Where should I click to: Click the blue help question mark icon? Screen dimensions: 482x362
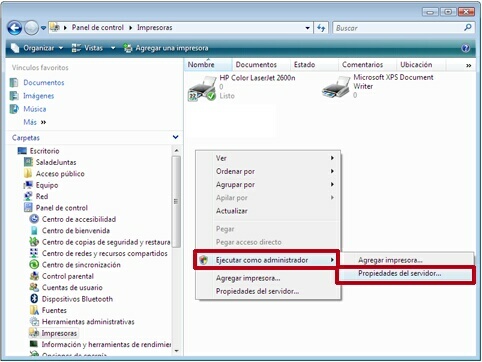pos(466,48)
